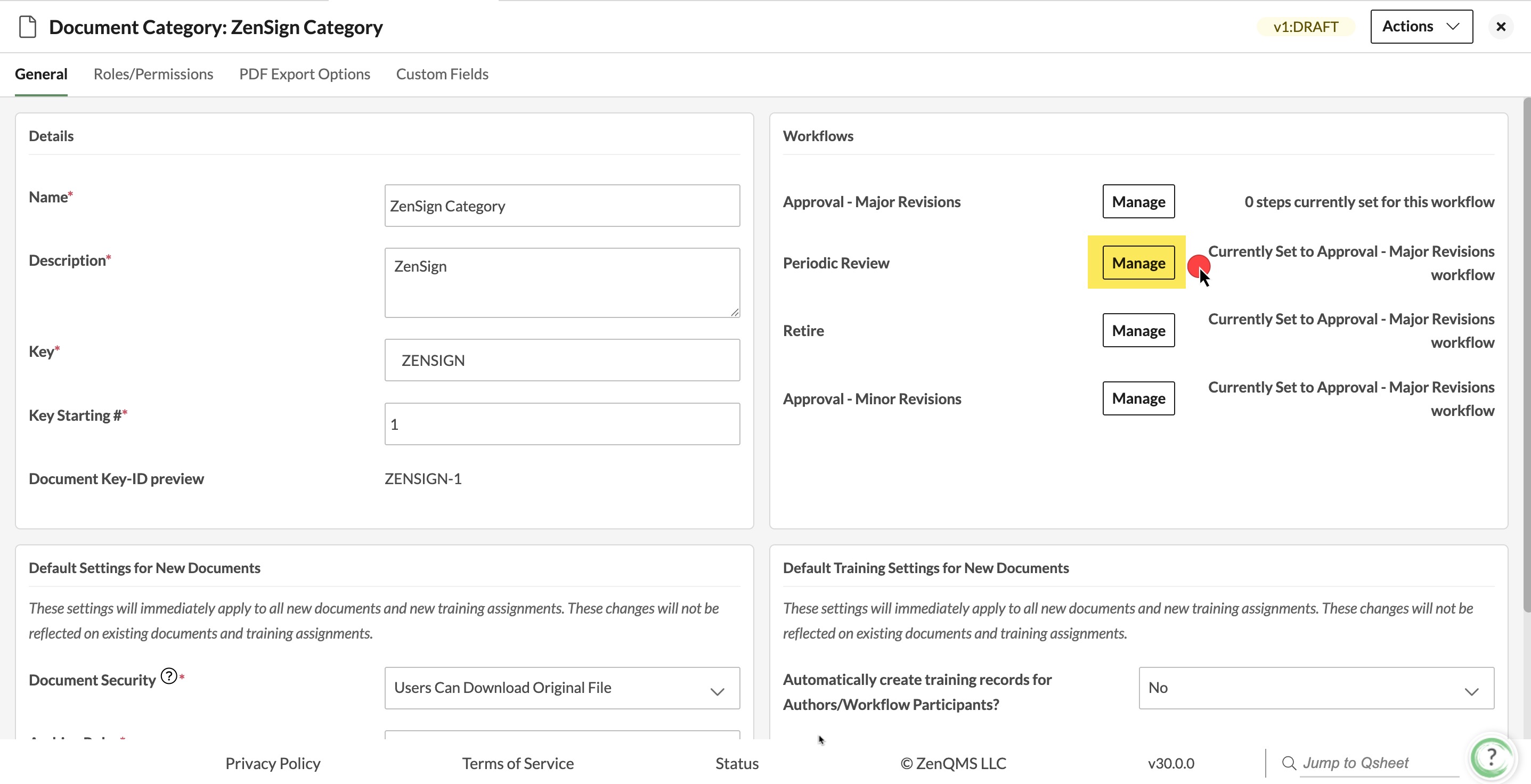Click the Jump to Qsheet search field

point(1379,763)
